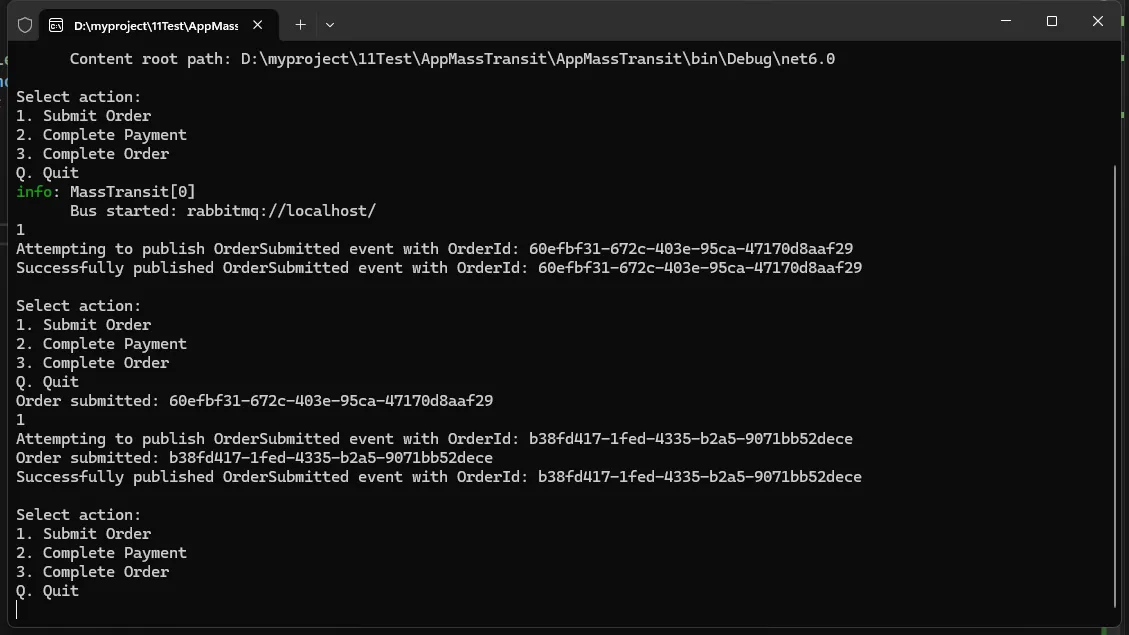Click the bottom-most "2. Complete Payment" option
The image size is (1129, 635).
point(101,553)
